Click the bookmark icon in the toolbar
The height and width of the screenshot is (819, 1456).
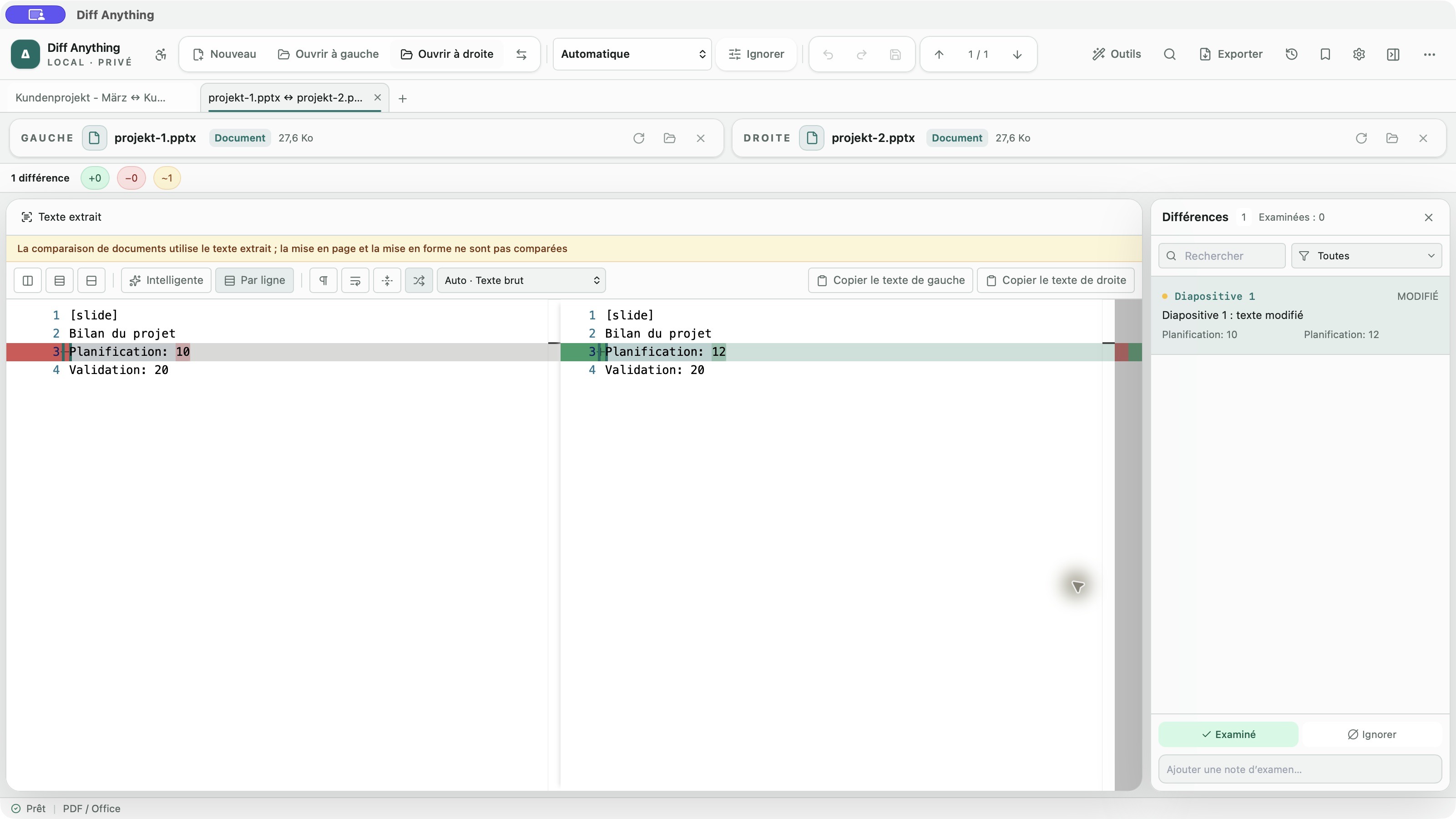[1325, 54]
